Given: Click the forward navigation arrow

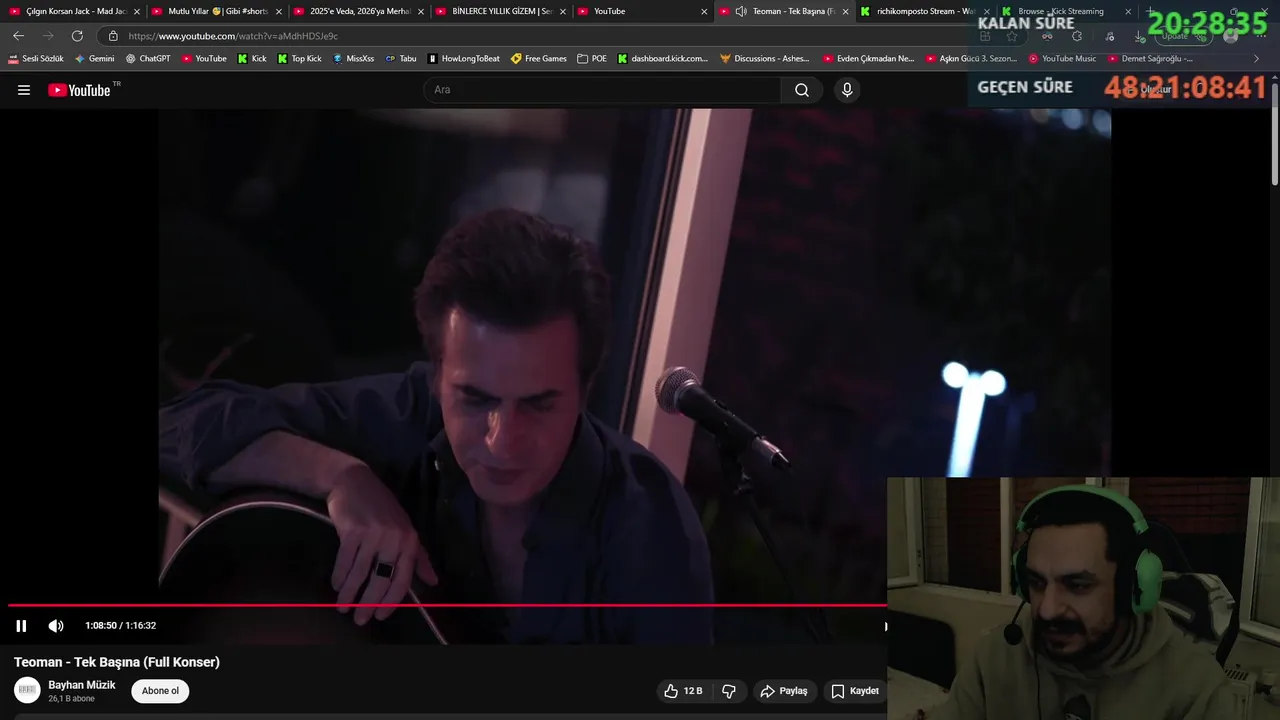Looking at the screenshot, I should (48, 36).
